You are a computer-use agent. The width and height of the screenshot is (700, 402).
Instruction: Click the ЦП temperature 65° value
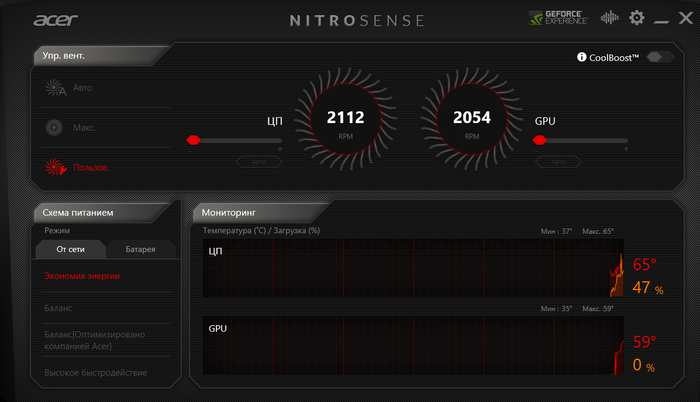coord(644,264)
